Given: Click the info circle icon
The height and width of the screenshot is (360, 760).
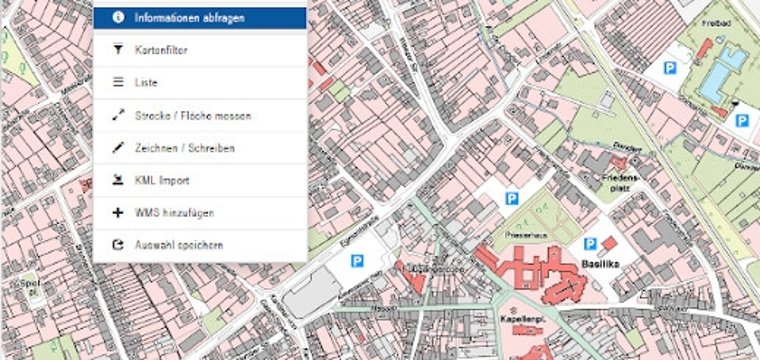Looking at the screenshot, I should click(118, 18).
